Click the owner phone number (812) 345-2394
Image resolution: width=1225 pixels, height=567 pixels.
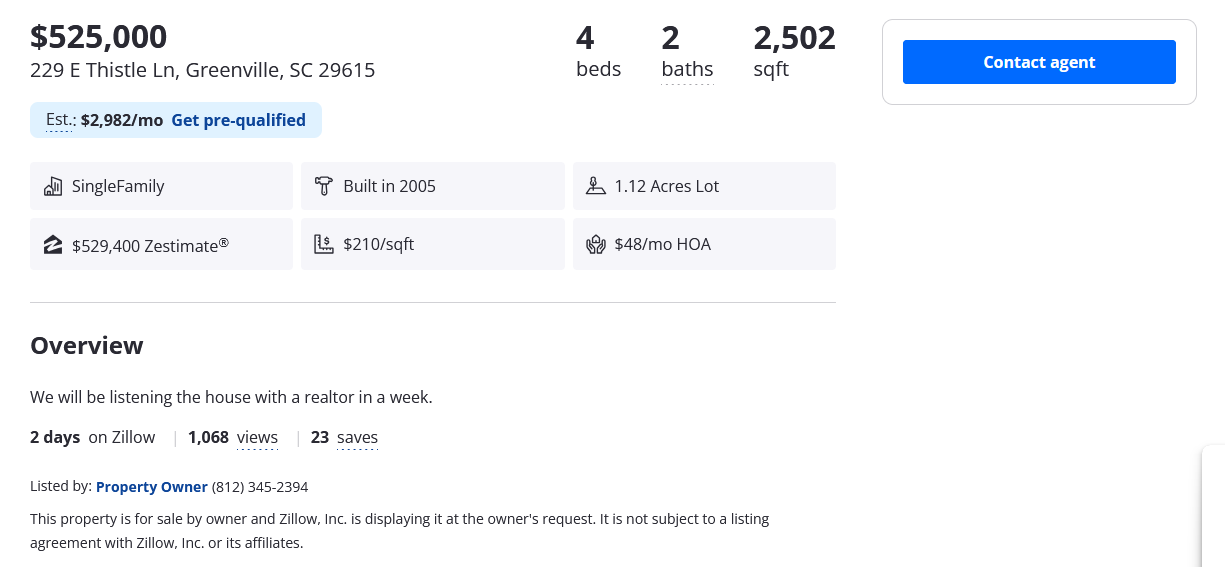(x=260, y=487)
